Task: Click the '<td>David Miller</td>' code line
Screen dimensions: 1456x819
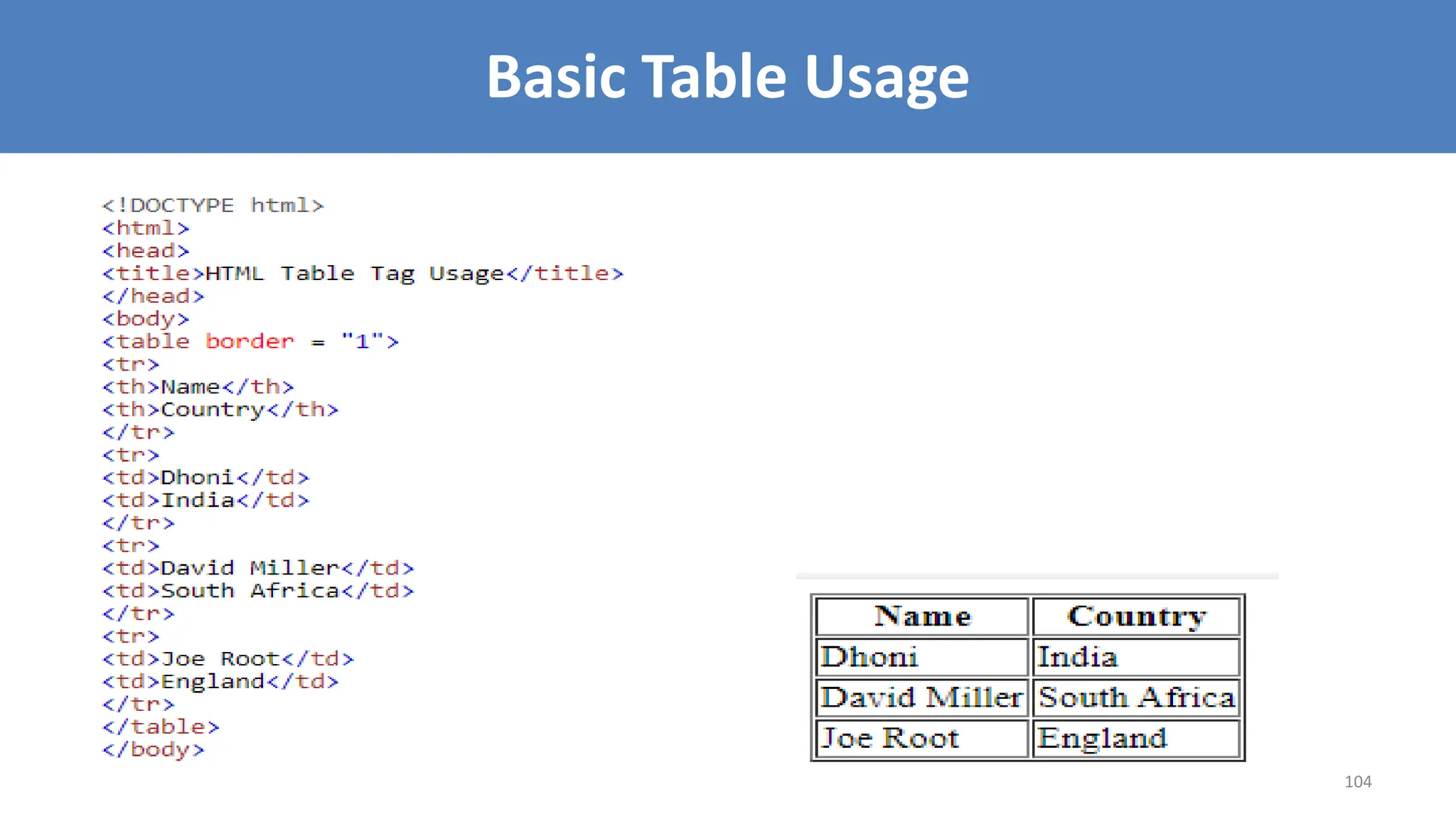Action: click(258, 568)
